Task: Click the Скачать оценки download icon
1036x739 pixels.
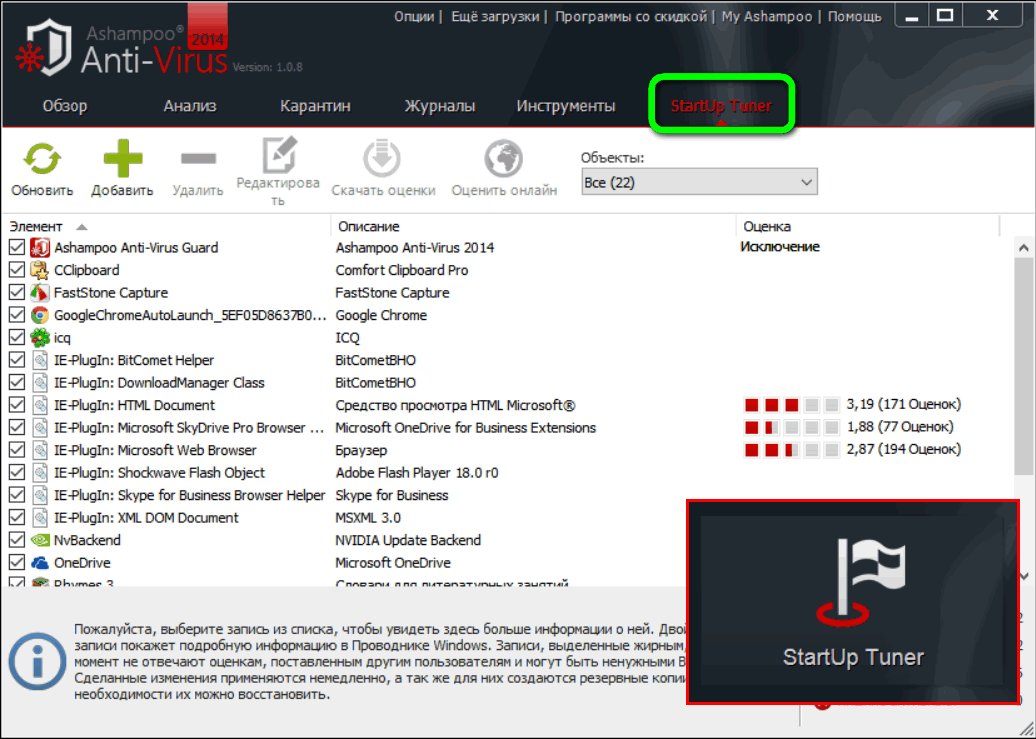Action: tap(382, 159)
